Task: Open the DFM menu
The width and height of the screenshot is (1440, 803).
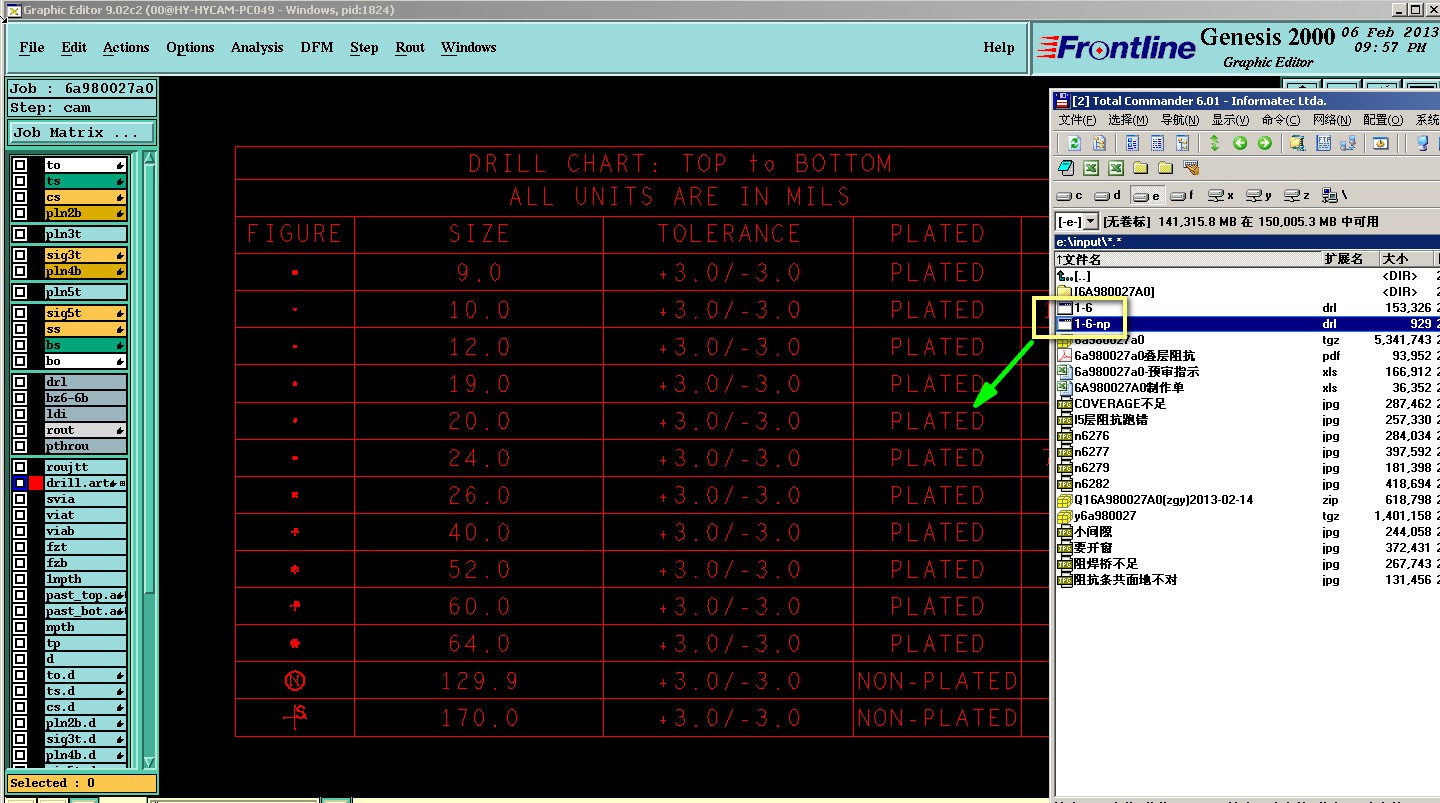Action: click(x=317, y=47)
